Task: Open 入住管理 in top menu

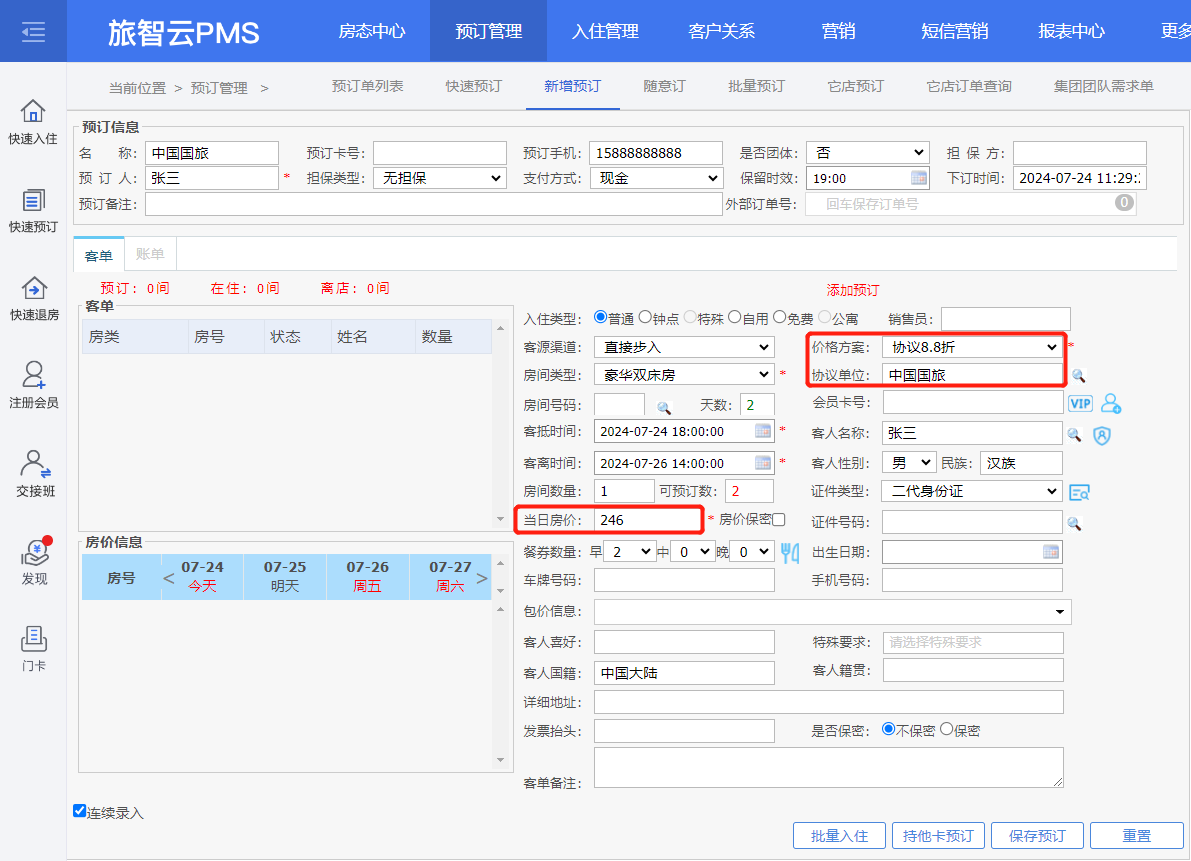Action: click(605, 31)
